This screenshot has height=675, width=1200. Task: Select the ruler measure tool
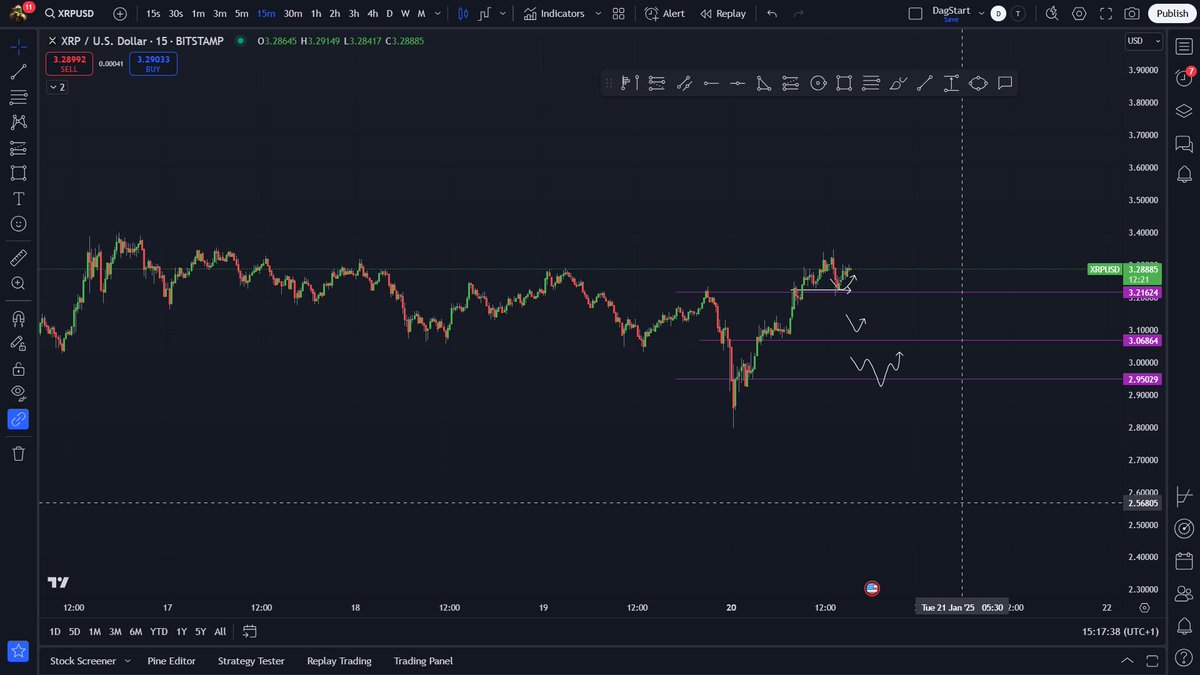(x=18, y=258)
